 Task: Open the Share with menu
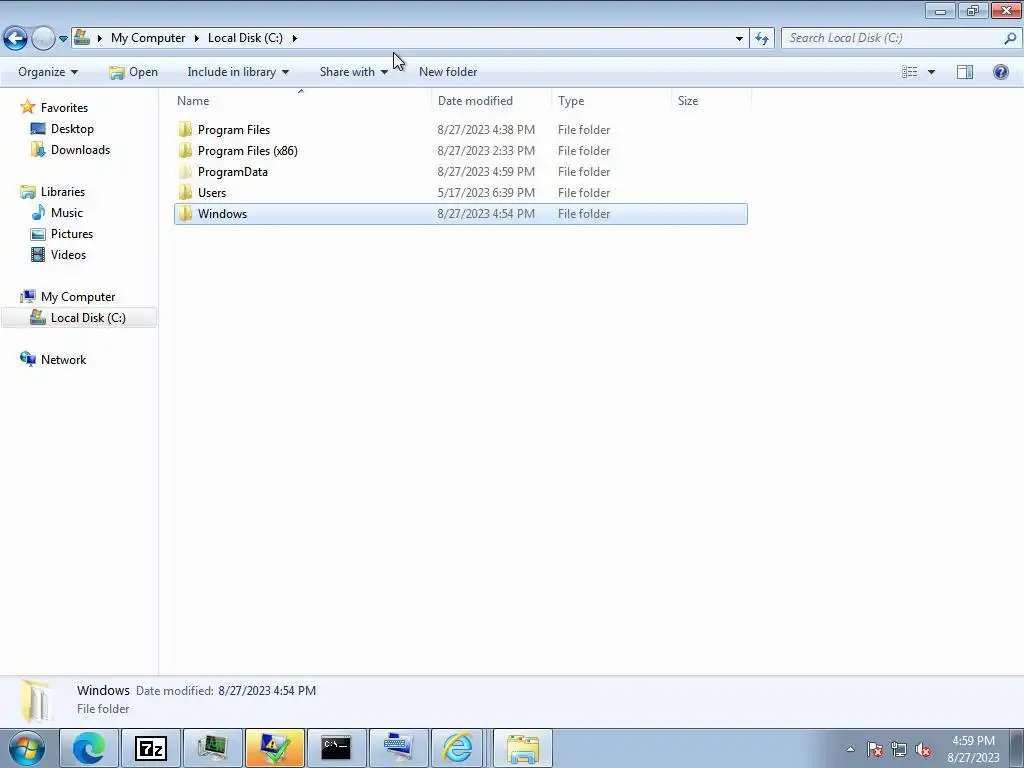click(x=353, y=72)
